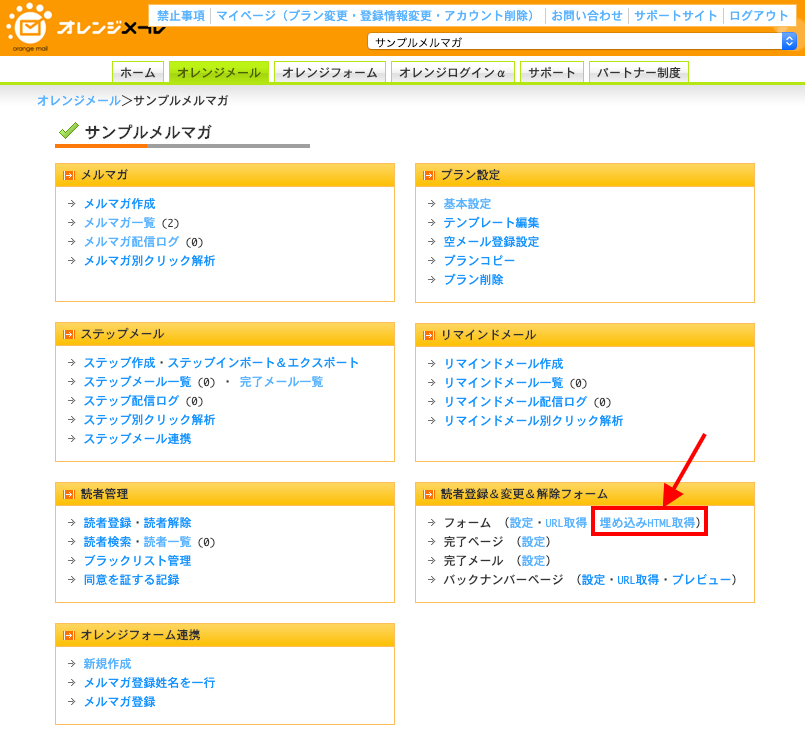The image size is (805, 743).
Task: Open ステップ作成・ステップインポート＆エクスポート
Action: coord(221,363)
